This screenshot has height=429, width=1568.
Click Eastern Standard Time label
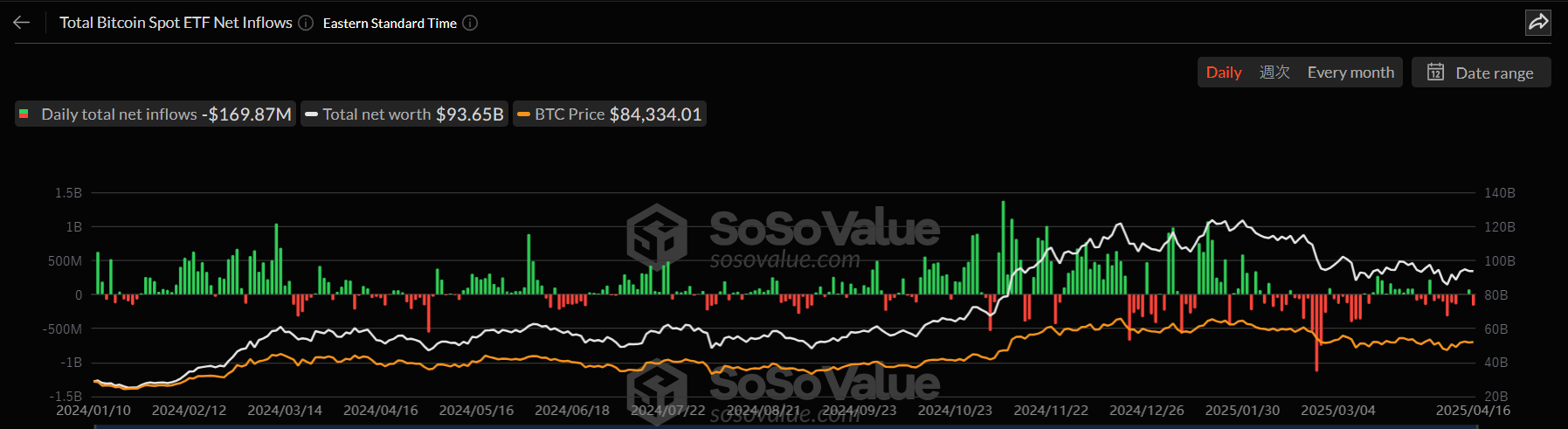click(390, 24)
